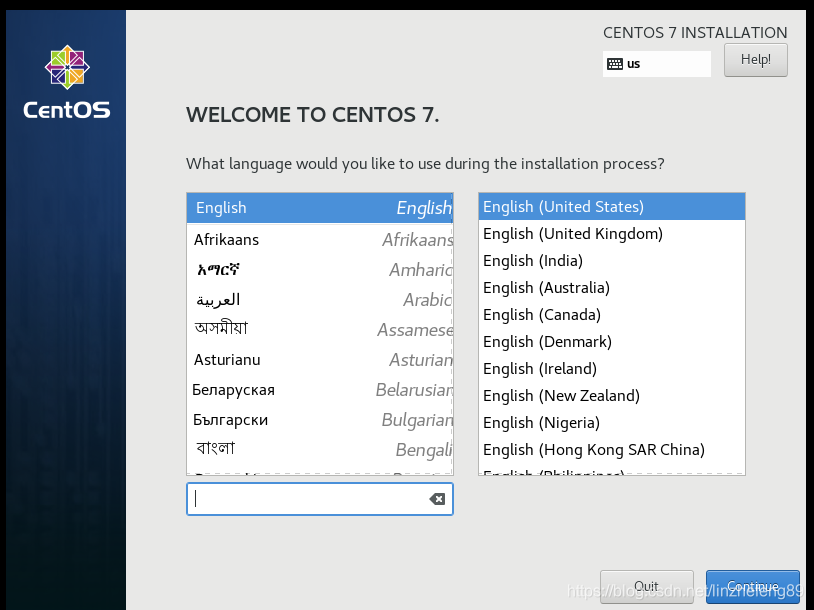The height and width of the screenshot is (610, 814).
Task: Pick English (Denmark) locale
Action: click(612, 342)
